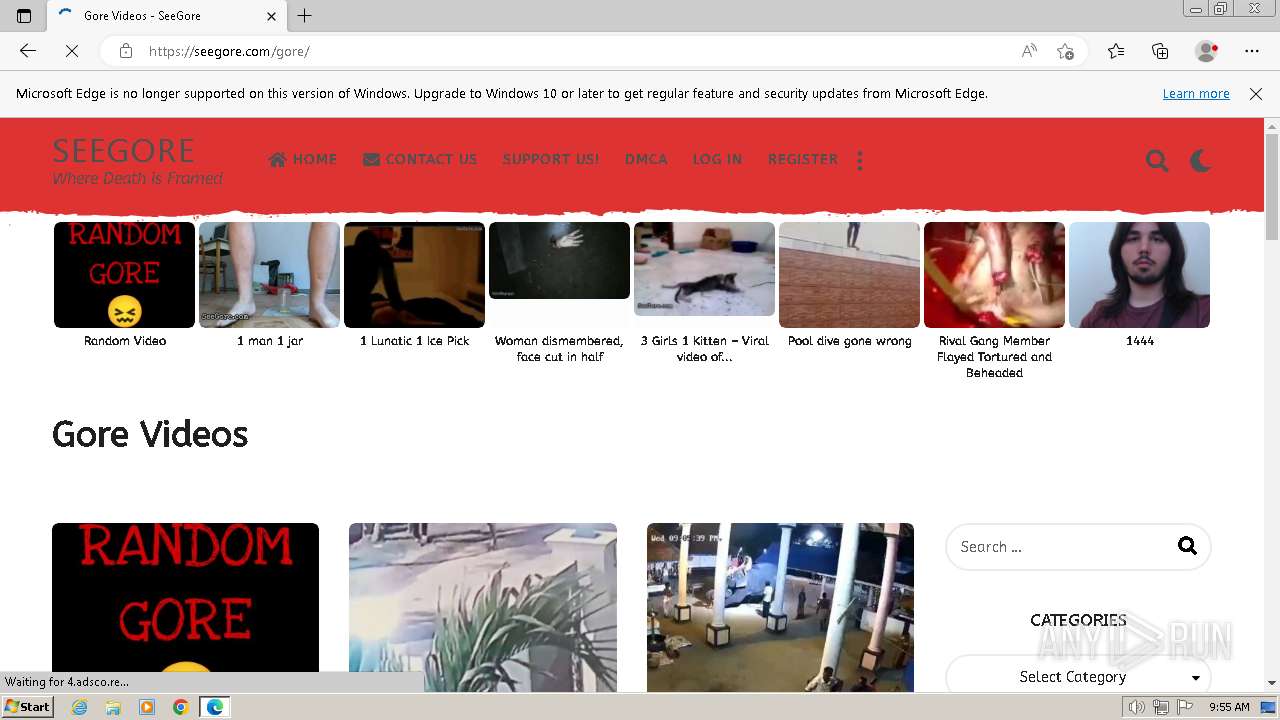Open a new browser tab
Image resolution: width=1280 pixels, height=720 pixels.
pos(305,16)
